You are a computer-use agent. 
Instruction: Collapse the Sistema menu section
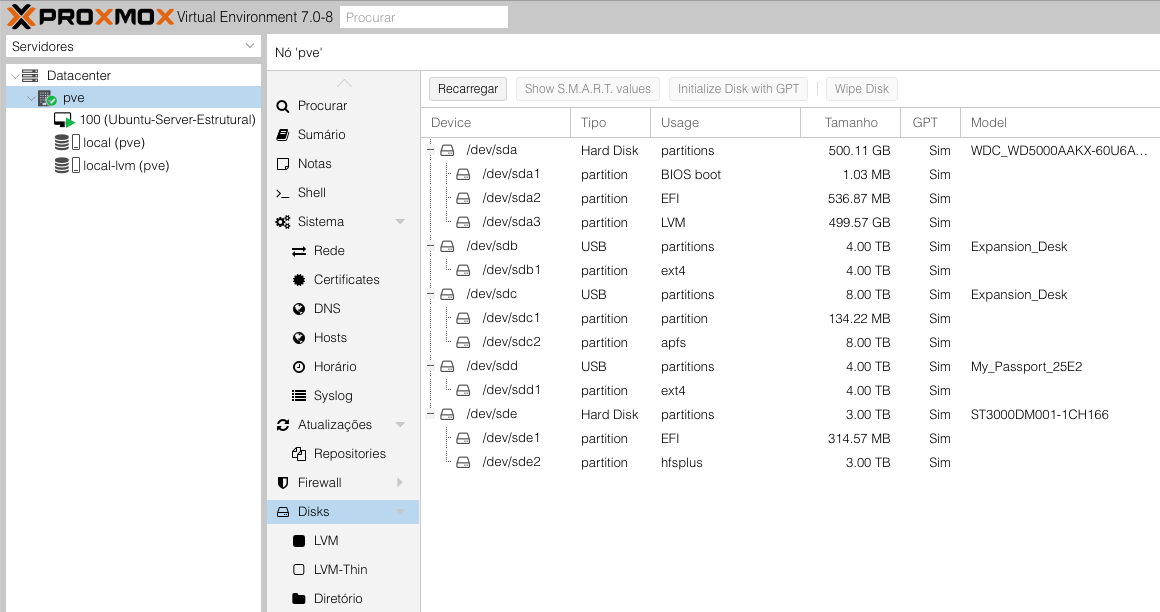(x=400, y=222)
